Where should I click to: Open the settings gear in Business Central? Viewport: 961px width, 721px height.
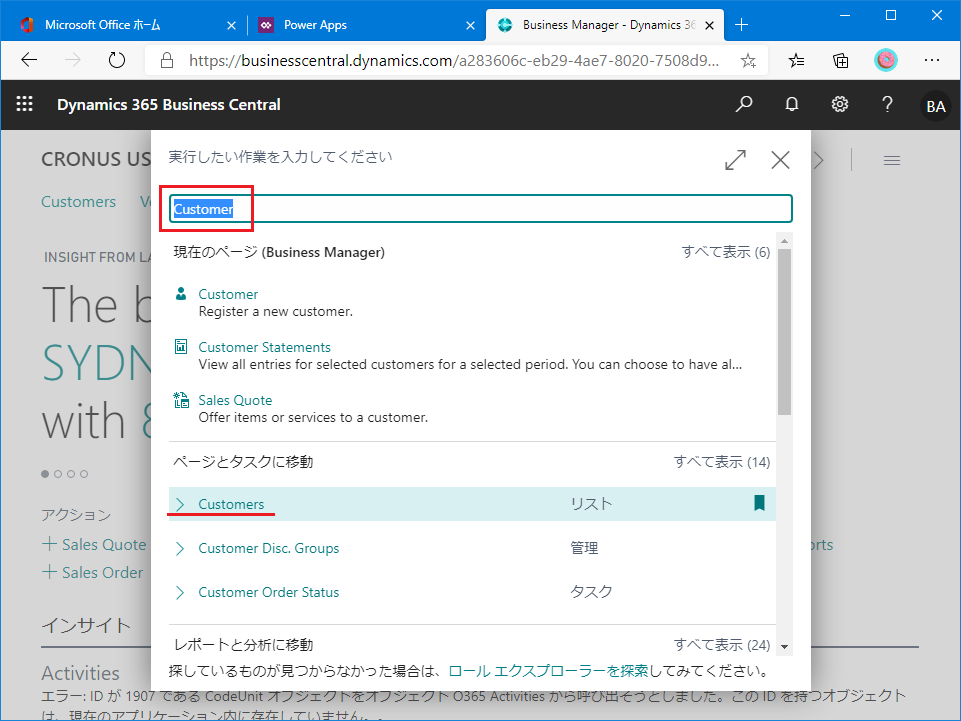(840, 104)
